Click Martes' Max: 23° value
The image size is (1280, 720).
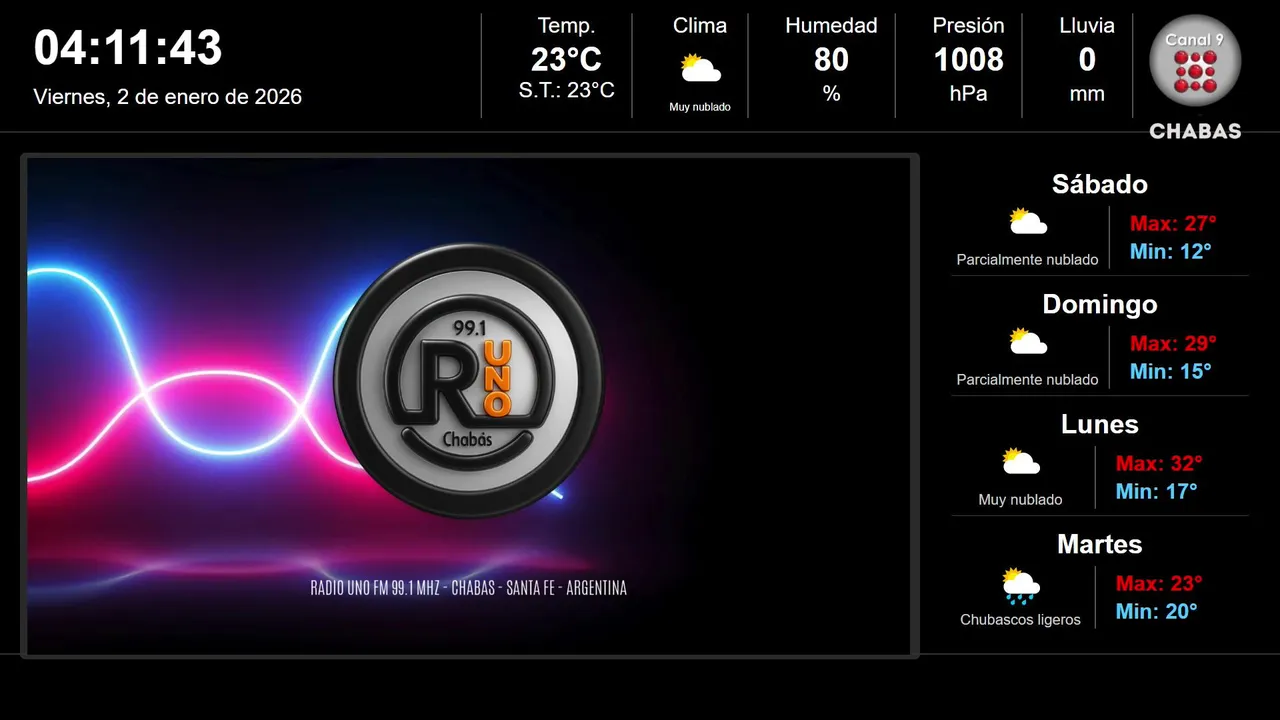(1159, 583)
